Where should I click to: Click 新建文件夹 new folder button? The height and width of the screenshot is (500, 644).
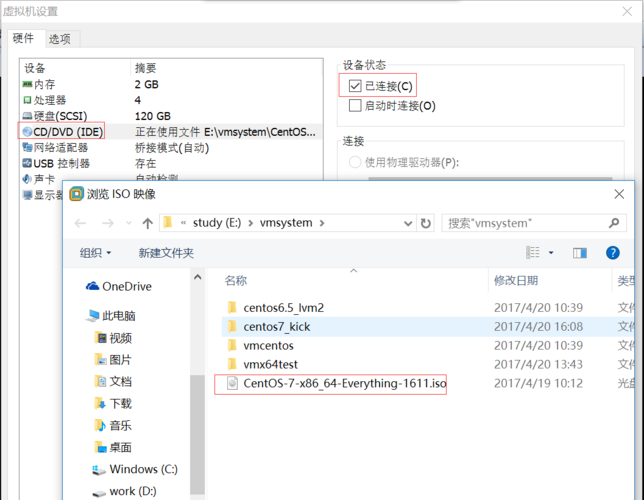click(166, 253)
